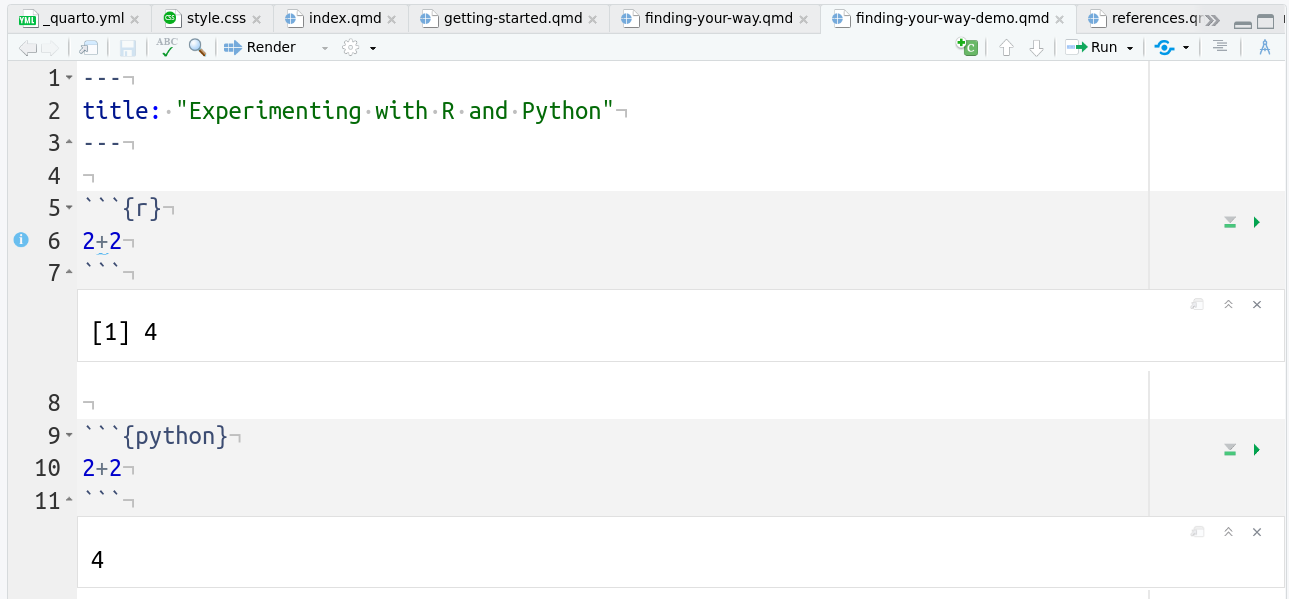The height and width of the screenshot is (599, 1289).
Task: Clear the python chunk output
Action: click(x=1257, y=533)
